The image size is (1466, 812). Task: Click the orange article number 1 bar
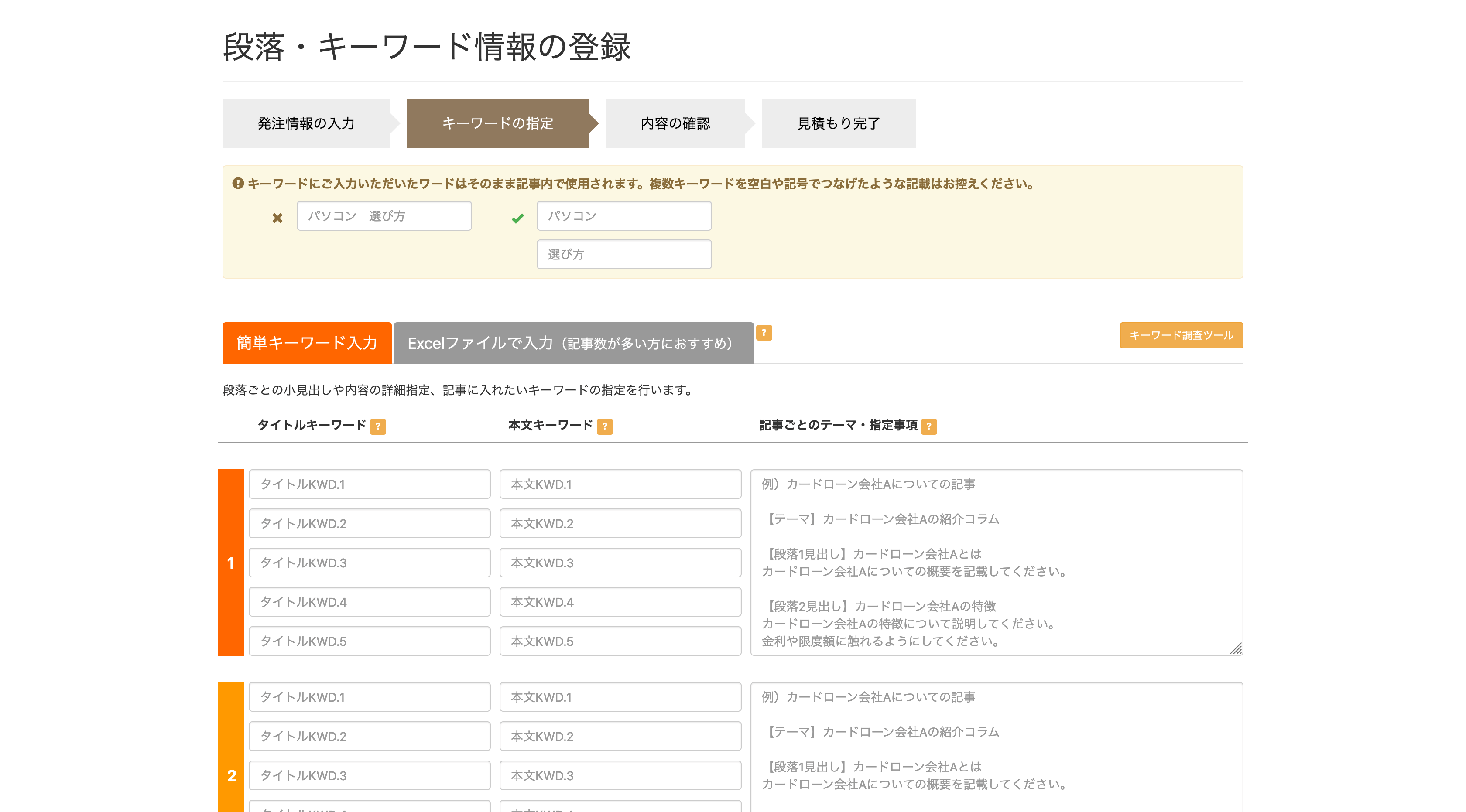click(231, 563)
